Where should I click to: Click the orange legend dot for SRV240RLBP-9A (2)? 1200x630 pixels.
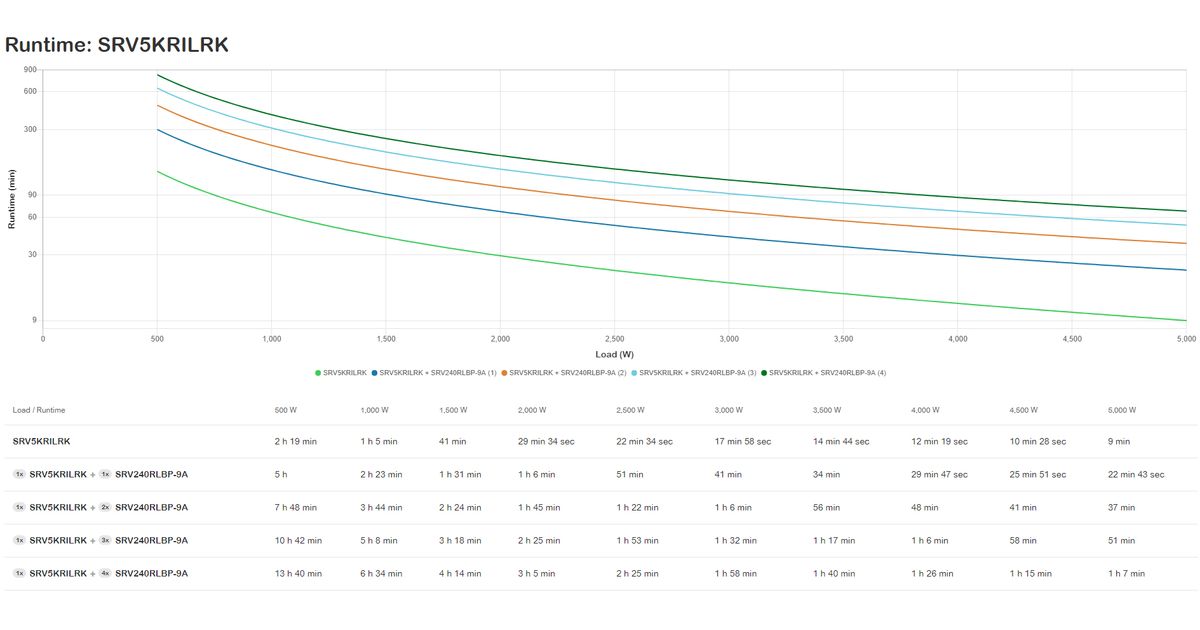(505, 373)
